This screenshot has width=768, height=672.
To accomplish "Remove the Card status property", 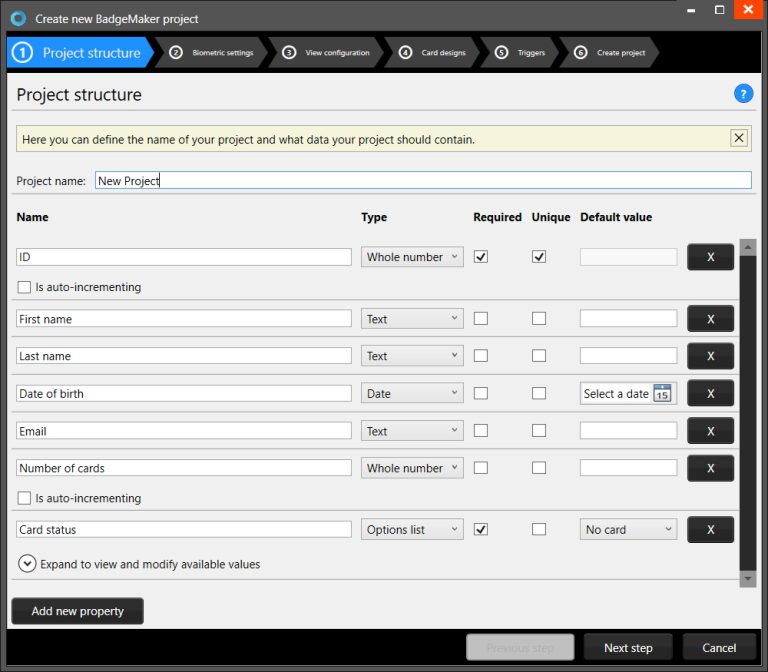I will pos(710,530).
